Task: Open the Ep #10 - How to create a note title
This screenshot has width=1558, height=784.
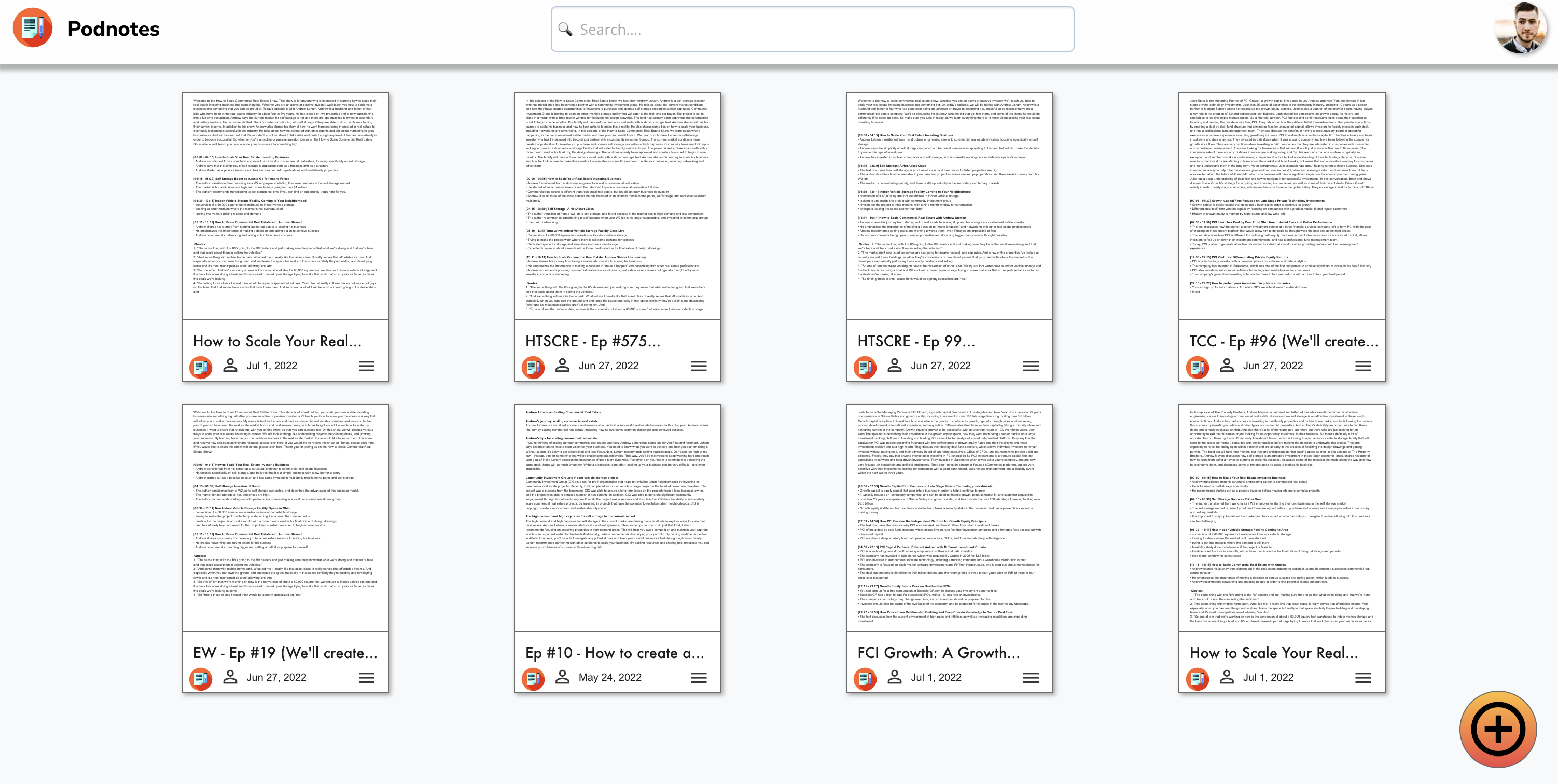Action: pyautogui.click(x=615, y=653)
